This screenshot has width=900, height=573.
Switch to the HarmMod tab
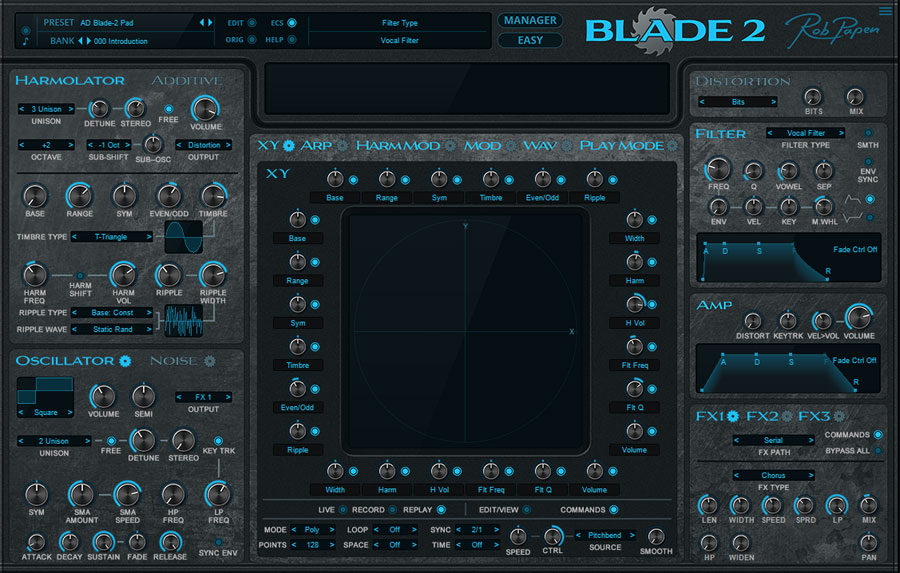(398, 145)
